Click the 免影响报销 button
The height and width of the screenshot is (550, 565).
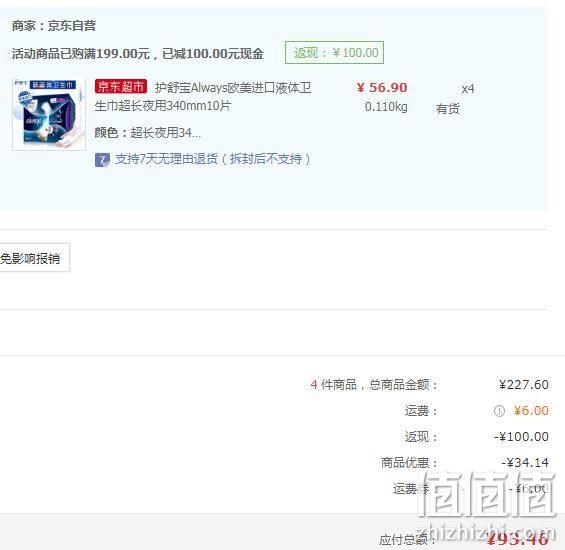30,258
